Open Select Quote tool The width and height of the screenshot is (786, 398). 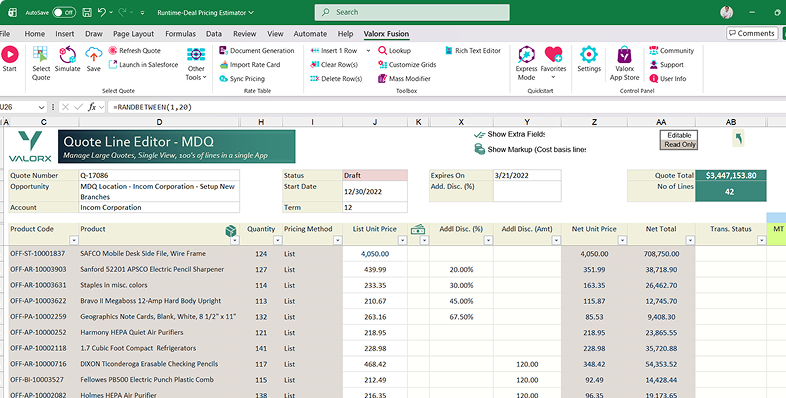[41, 63]
